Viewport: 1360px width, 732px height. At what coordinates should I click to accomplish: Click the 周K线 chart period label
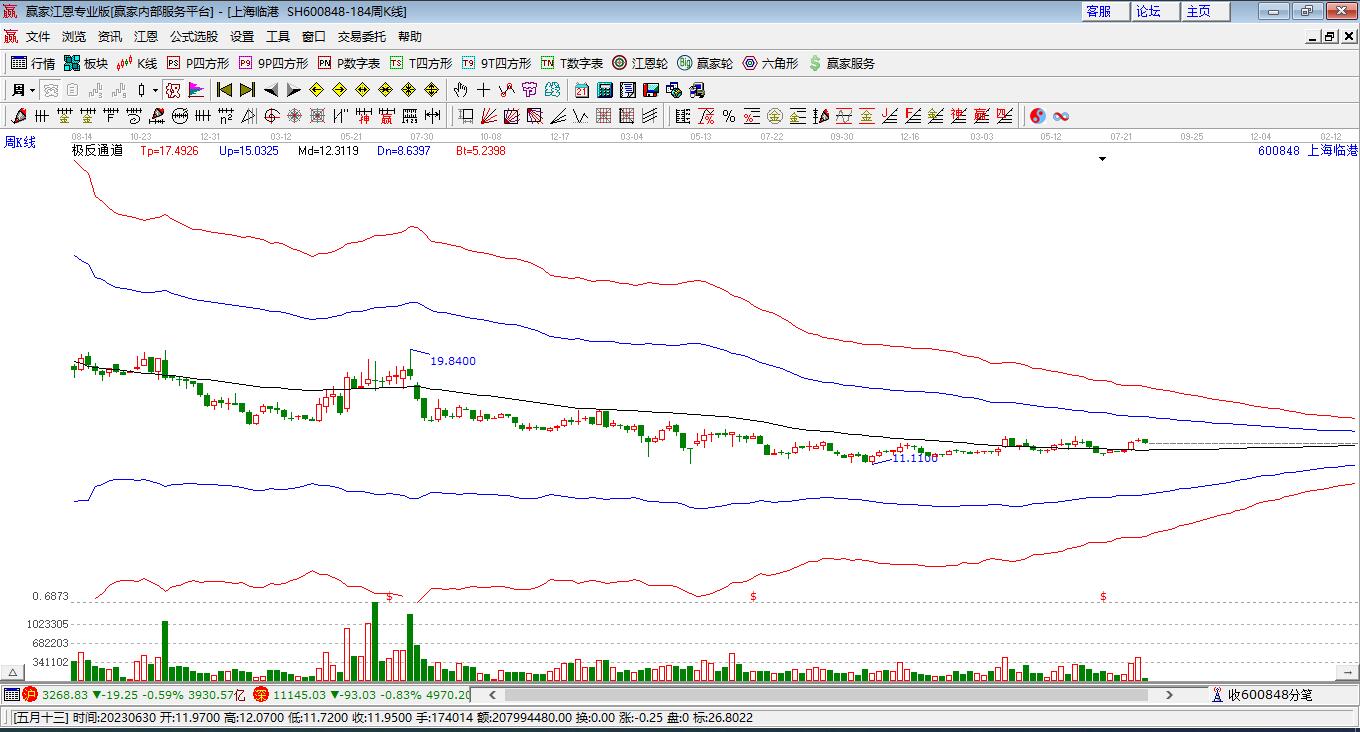click(20, 142)
